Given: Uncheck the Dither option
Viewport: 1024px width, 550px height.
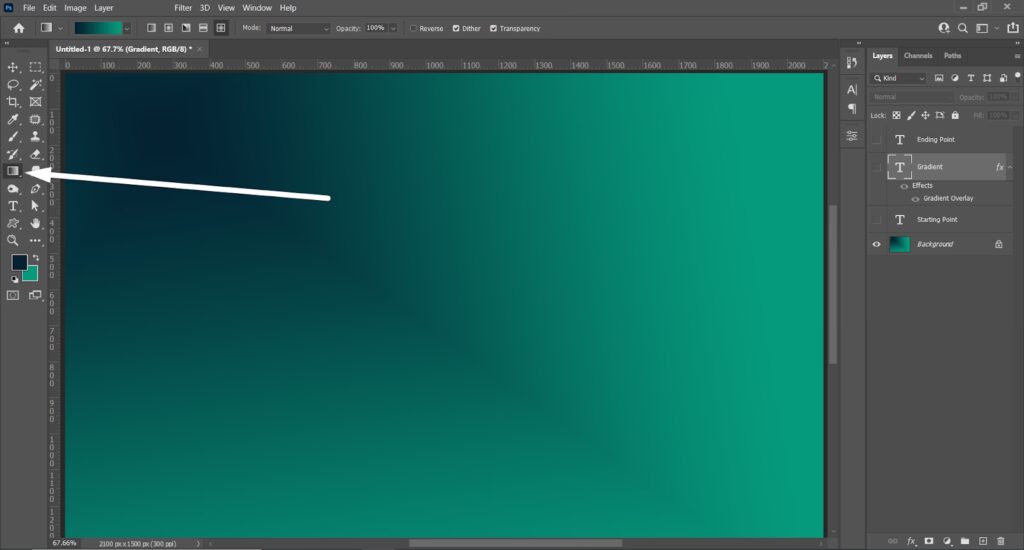Looking at the screenshot, I should click(457, 28).
